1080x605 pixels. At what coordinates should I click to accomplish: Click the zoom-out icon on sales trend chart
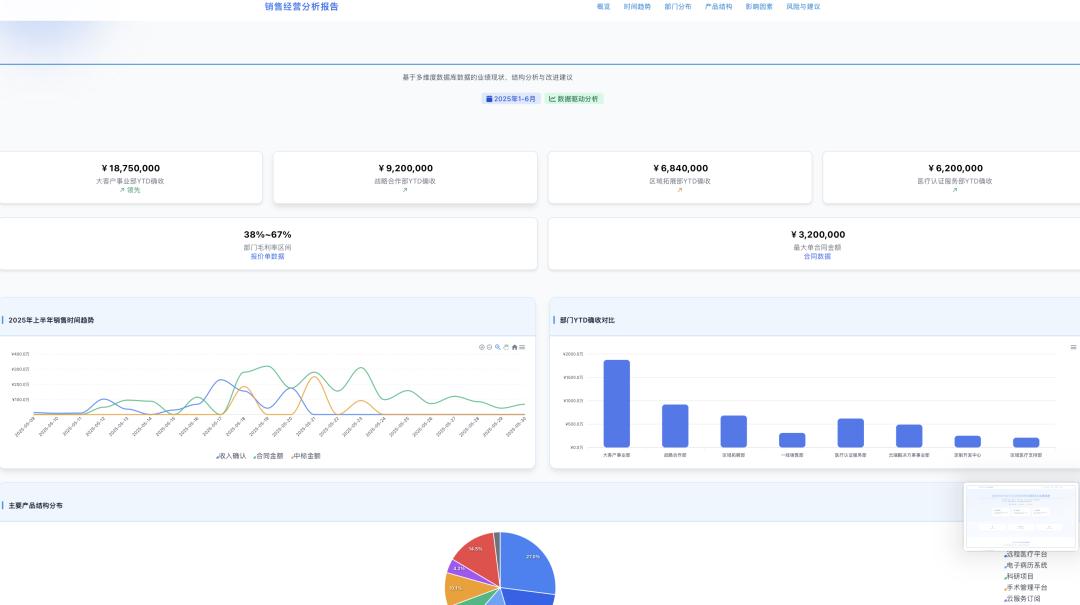[489, 347]
